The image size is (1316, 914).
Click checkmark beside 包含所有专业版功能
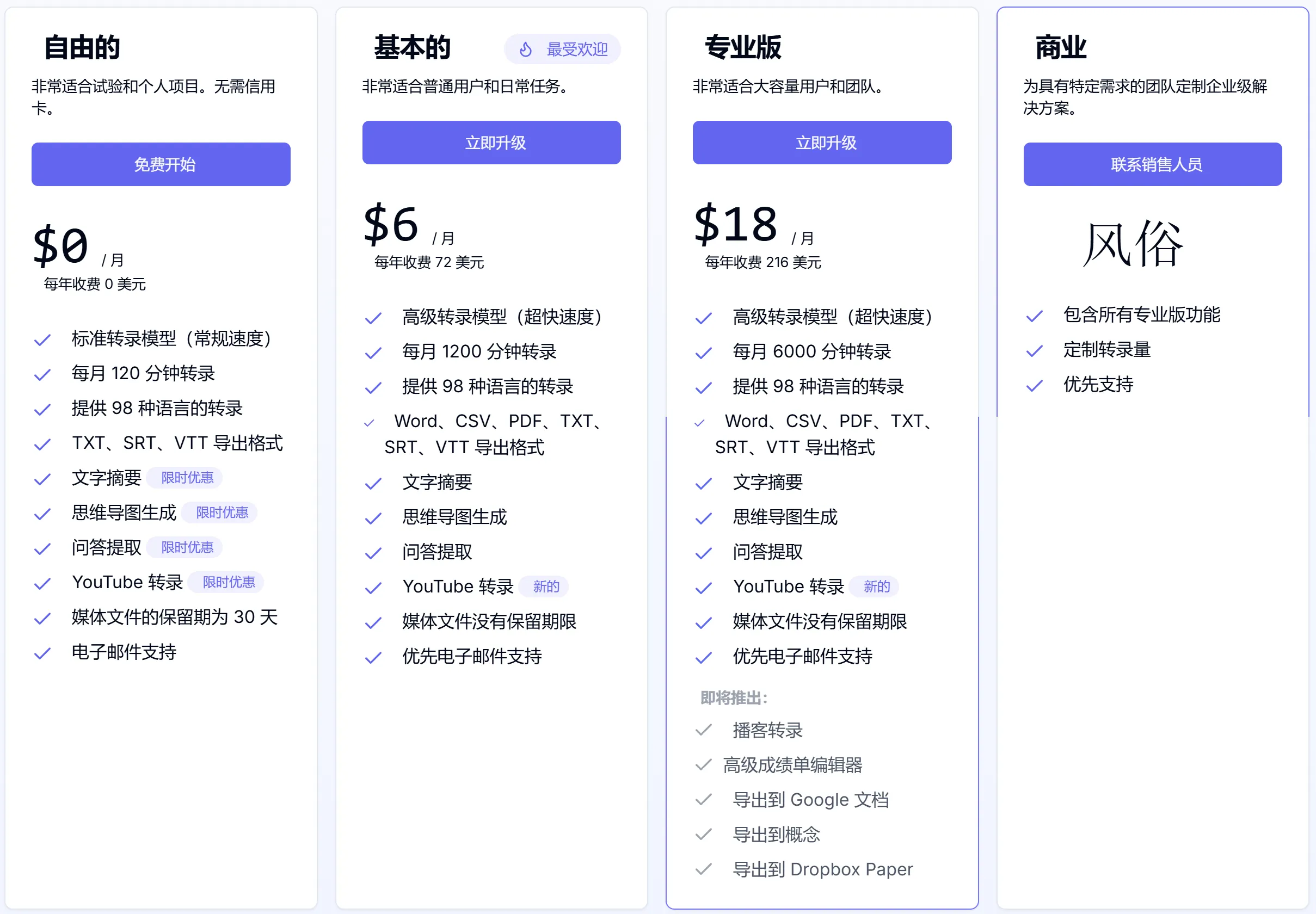pyautogui.click(x=1034, y=316)
